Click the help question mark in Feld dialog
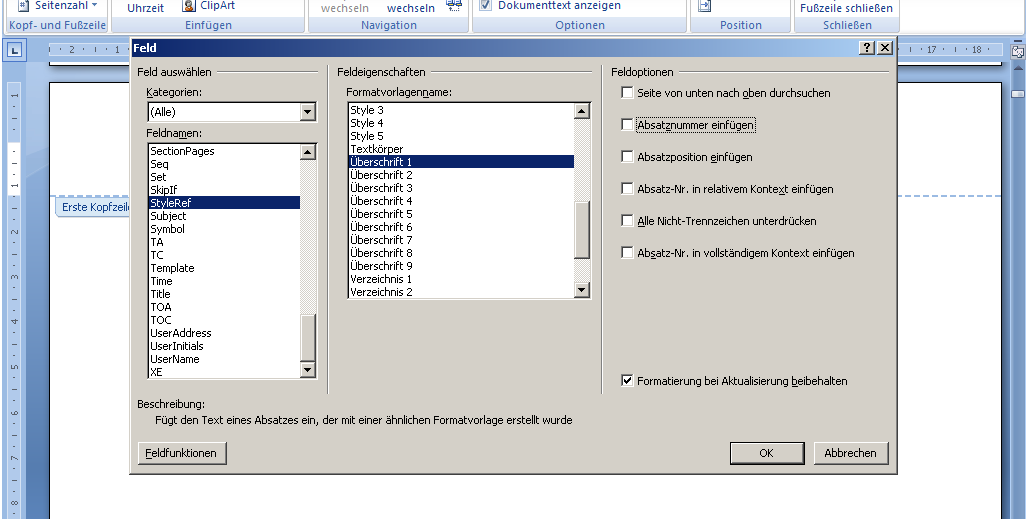The image size is (1028, 519). (x=867, y=48)
